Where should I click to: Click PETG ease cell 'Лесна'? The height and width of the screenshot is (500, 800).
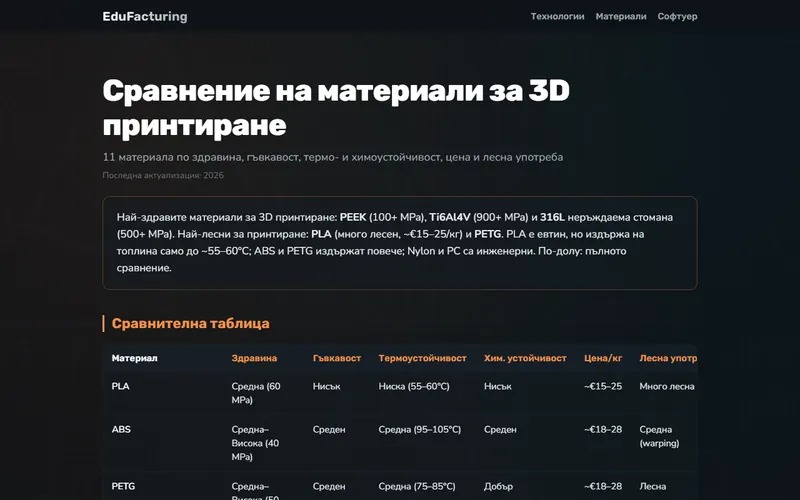pos(653,486)
